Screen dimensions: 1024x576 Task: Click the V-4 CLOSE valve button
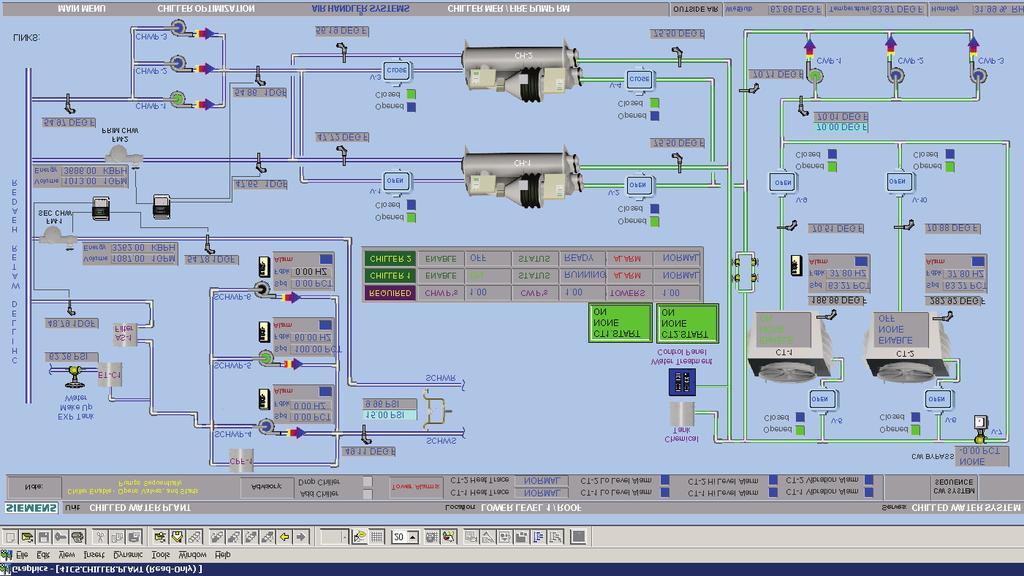click(x=639, y=79)
